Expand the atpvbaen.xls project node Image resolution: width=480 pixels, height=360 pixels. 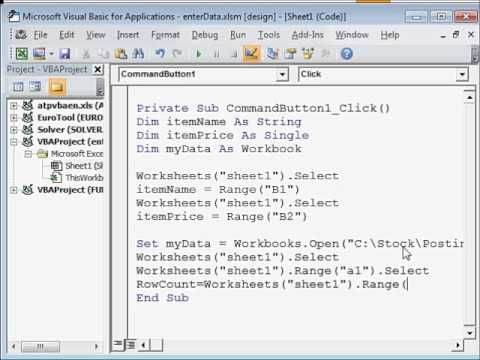point(14,106)
